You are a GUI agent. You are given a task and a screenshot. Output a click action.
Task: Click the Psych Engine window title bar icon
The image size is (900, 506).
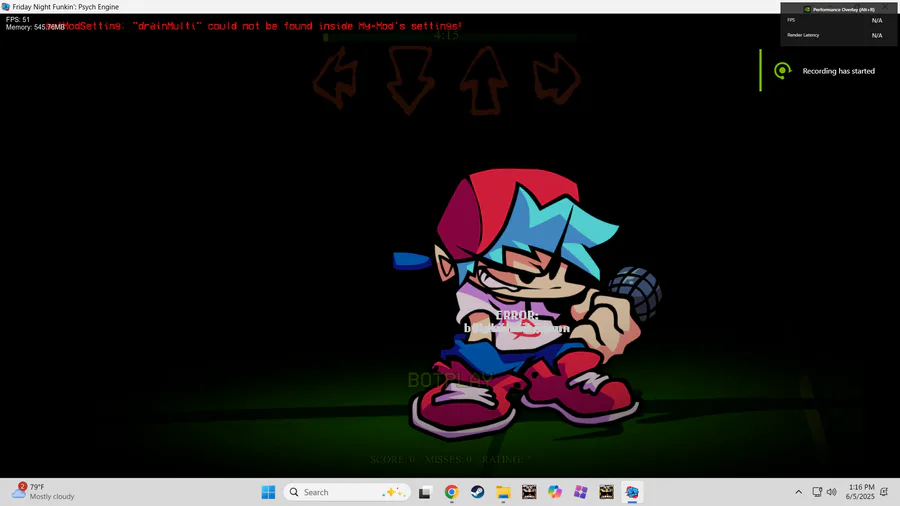6,7
